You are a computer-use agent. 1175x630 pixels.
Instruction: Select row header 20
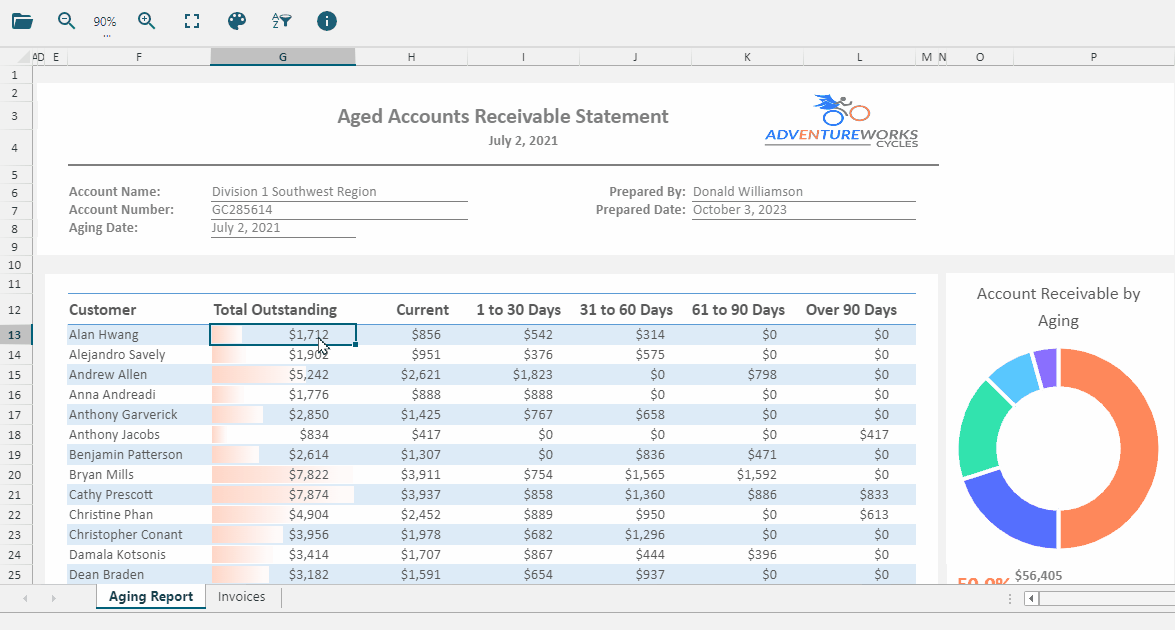pyautogui.click(x=15, y=475)
